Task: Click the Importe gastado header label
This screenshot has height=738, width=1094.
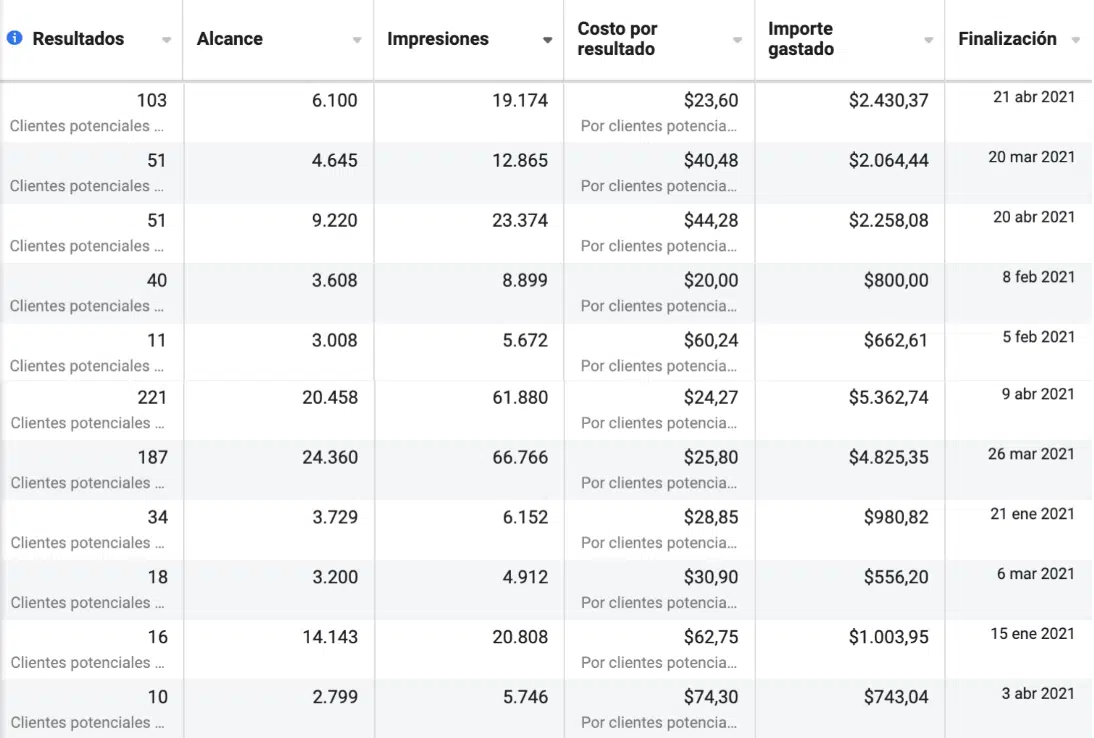Action: tap(801, 39)
